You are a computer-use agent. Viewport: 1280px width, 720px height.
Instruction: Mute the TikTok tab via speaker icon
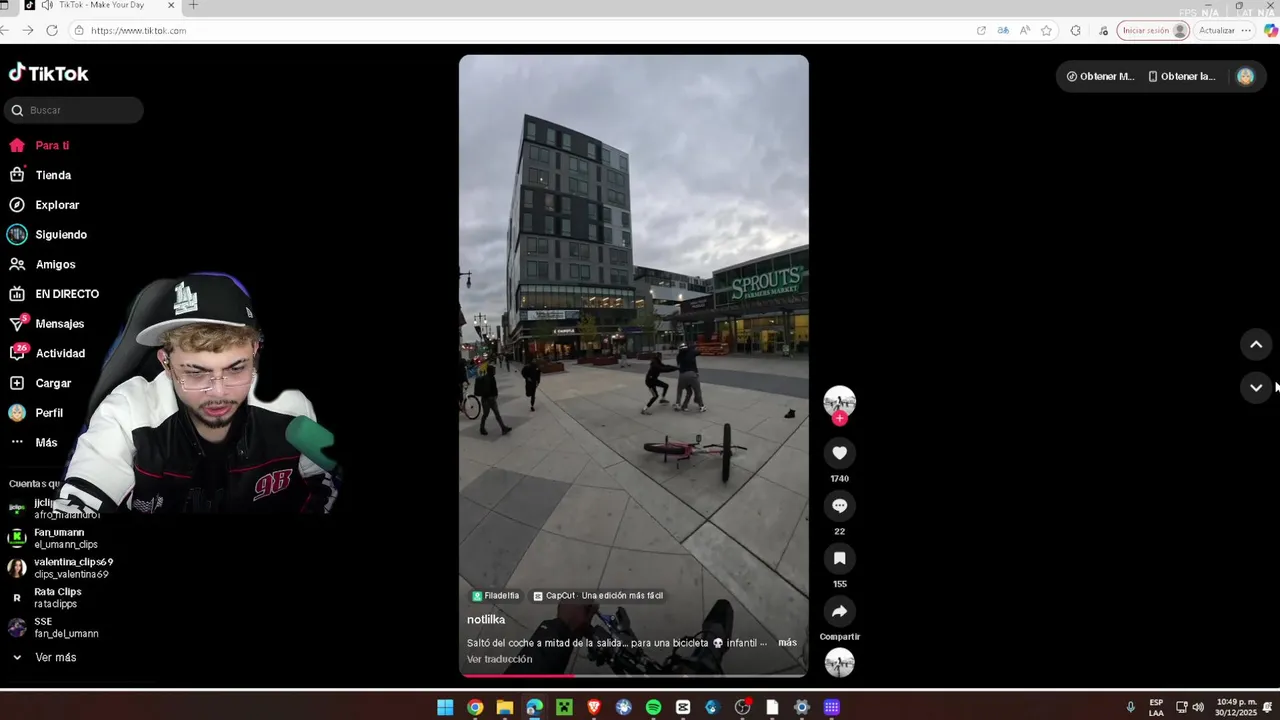(47, 5)
